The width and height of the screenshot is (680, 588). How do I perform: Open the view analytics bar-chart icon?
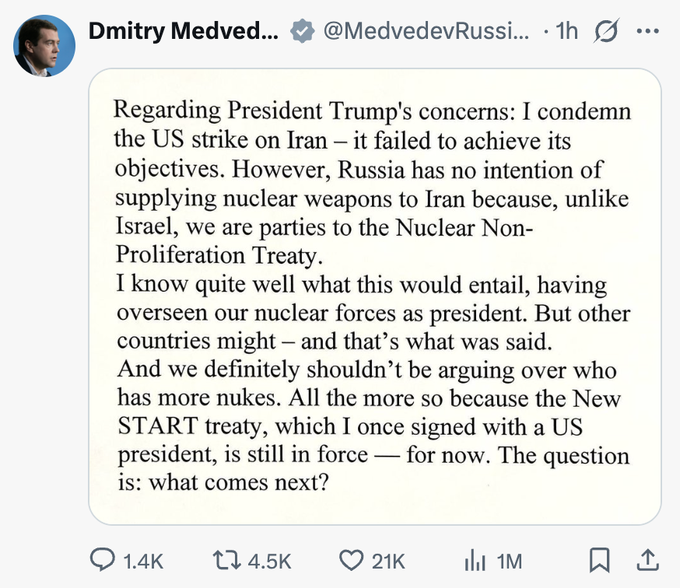(475, 561)
